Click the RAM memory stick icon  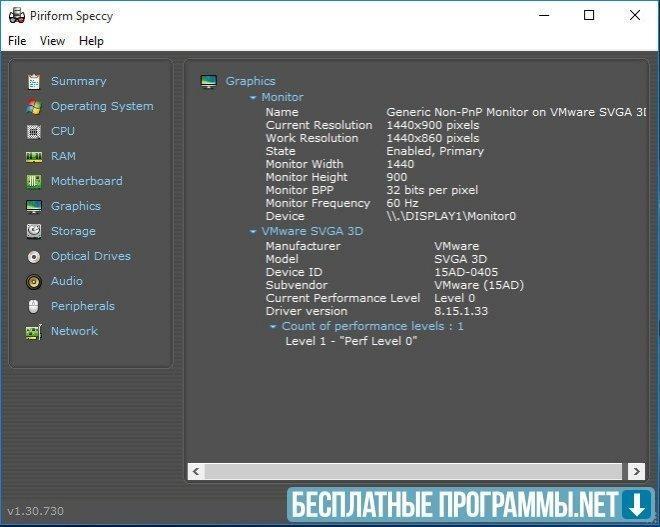click(34, 157)
